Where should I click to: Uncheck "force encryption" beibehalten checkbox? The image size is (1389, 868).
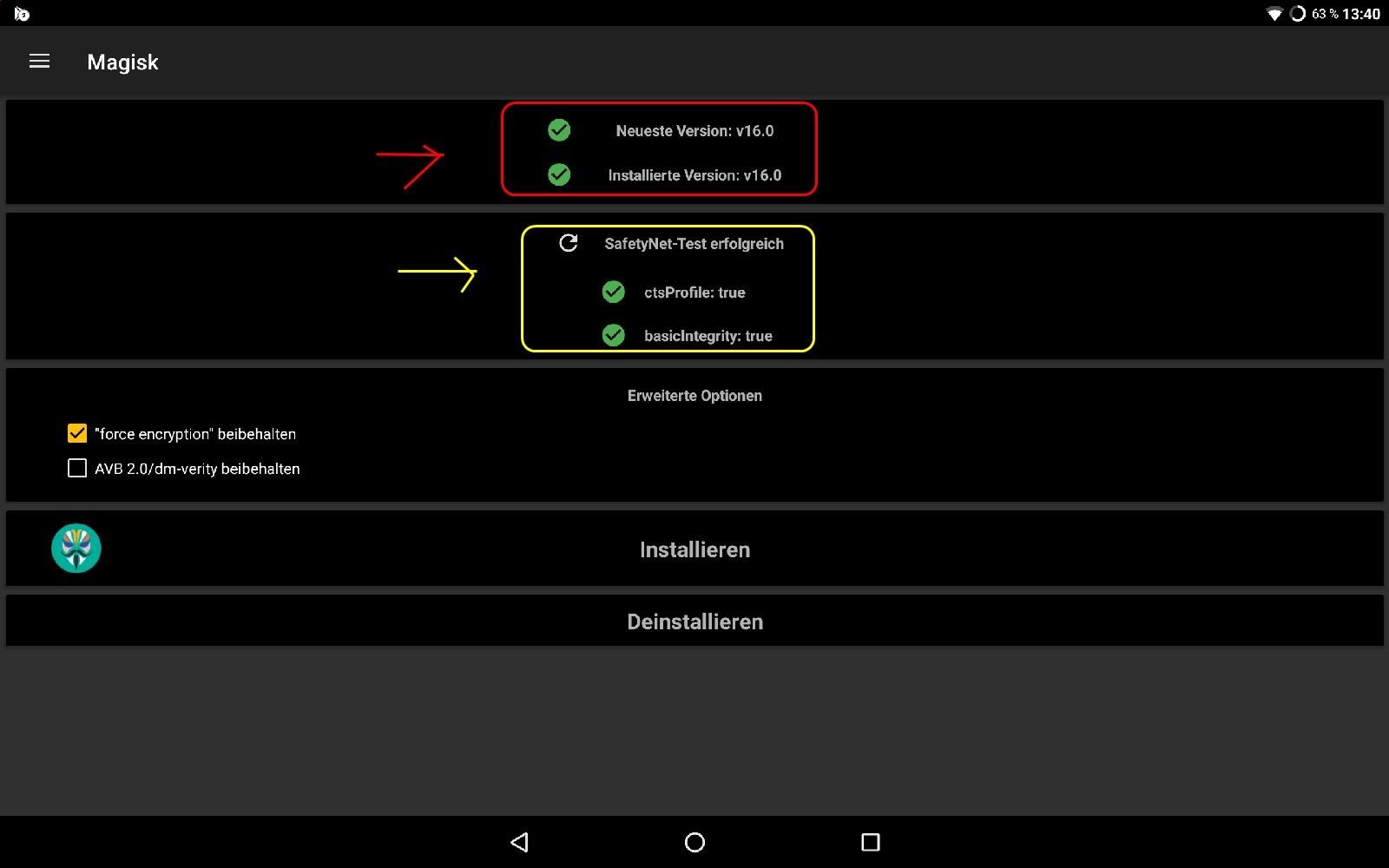(77, 433)
